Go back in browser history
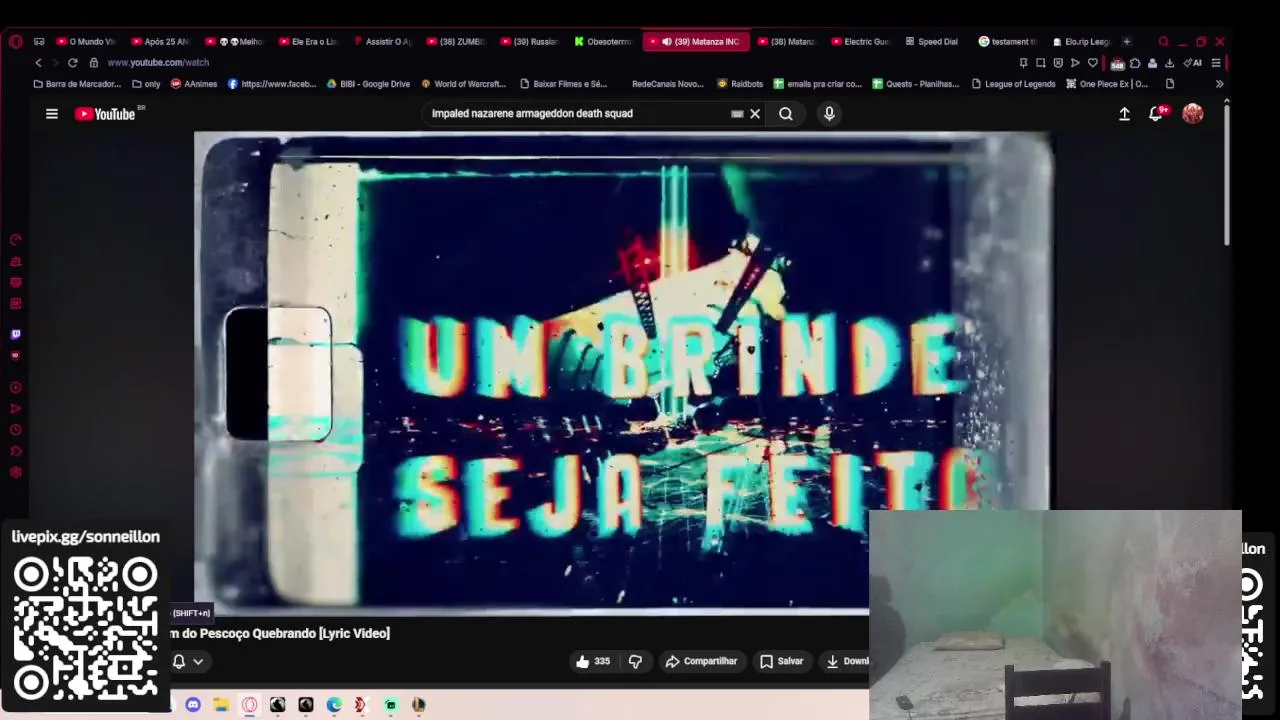The height and width of the screenshot is (720, 1280). [38, 62]
